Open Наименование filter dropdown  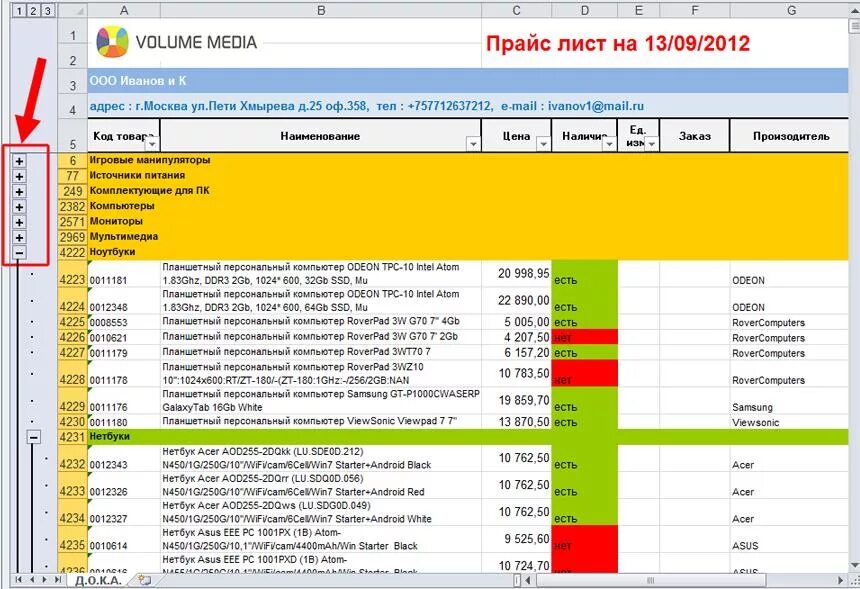coord(473,144)
